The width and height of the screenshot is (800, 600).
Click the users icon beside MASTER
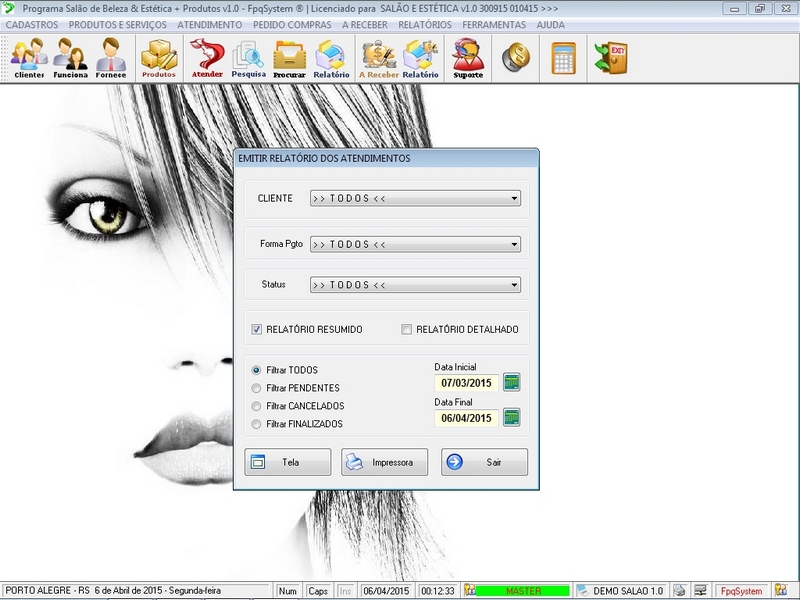coord(469,590)
